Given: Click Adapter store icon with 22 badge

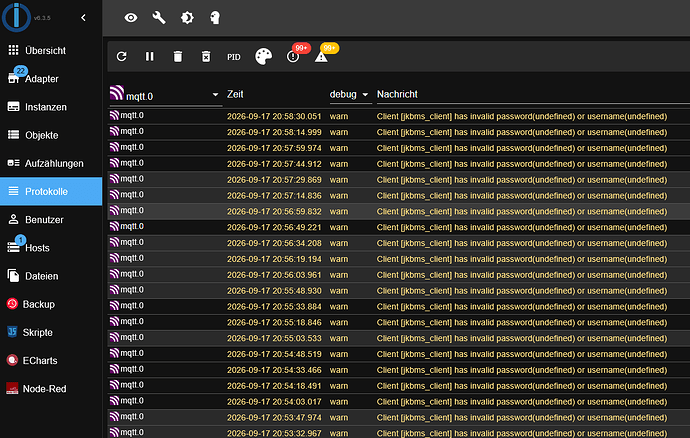Looking at the screenshot, I should point(14,78).
